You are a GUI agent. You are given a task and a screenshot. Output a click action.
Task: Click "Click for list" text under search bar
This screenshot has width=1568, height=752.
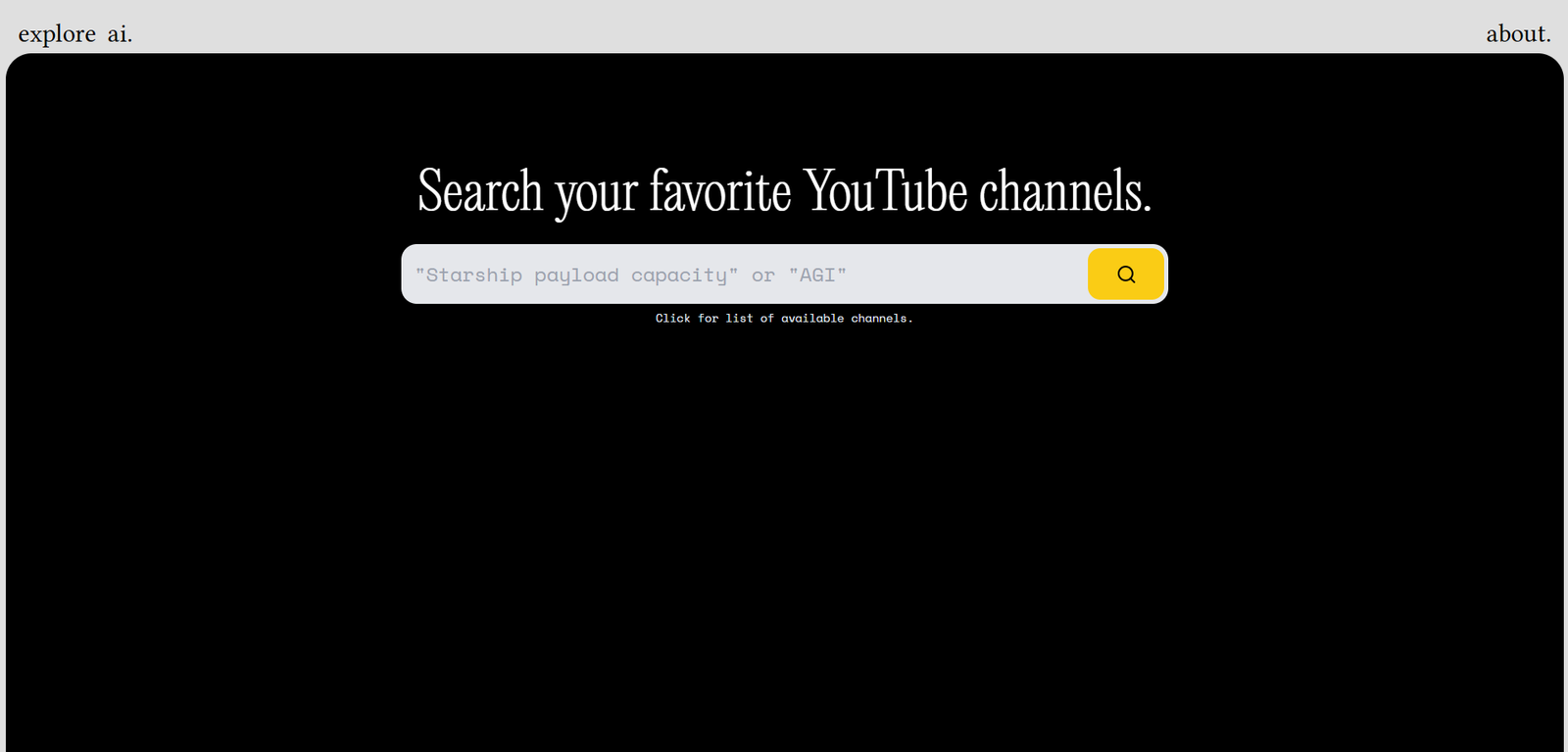(x=703, y=319)
